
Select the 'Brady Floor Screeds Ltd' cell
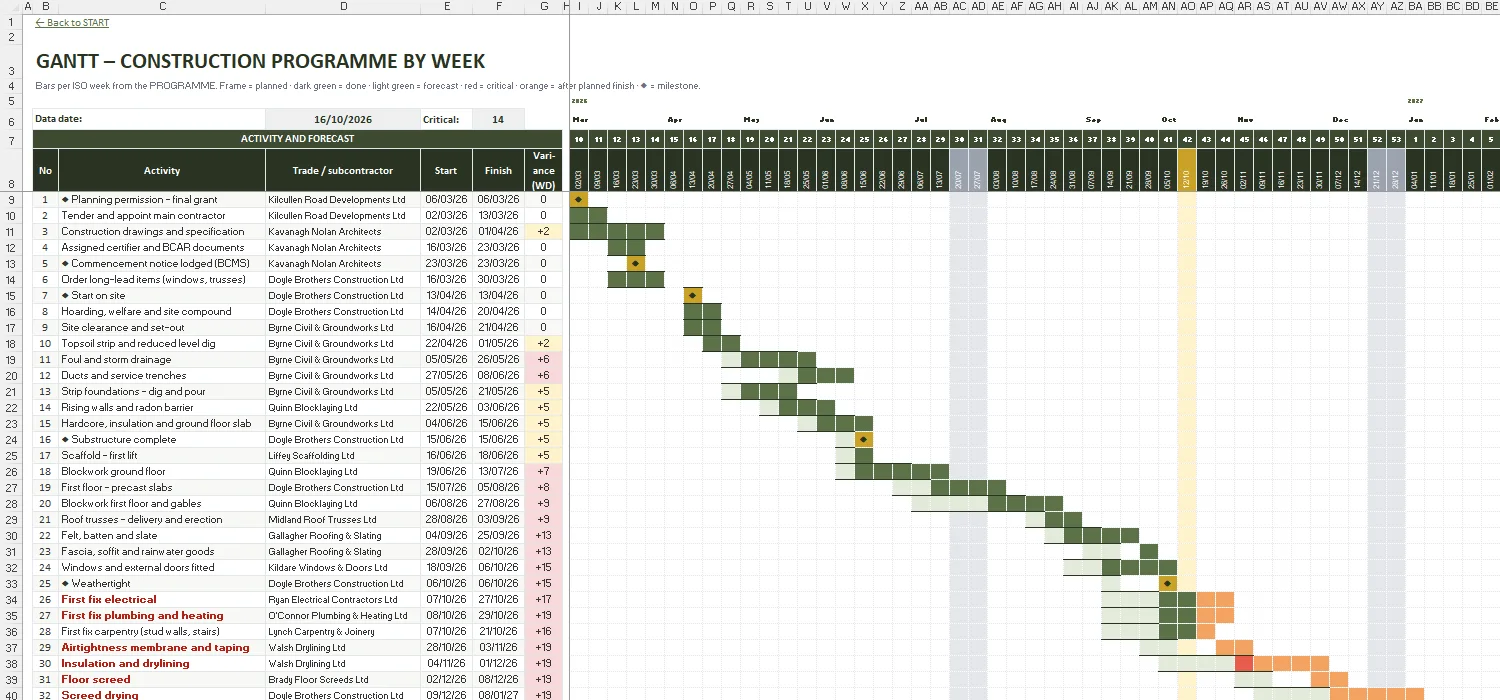point(343,679)
